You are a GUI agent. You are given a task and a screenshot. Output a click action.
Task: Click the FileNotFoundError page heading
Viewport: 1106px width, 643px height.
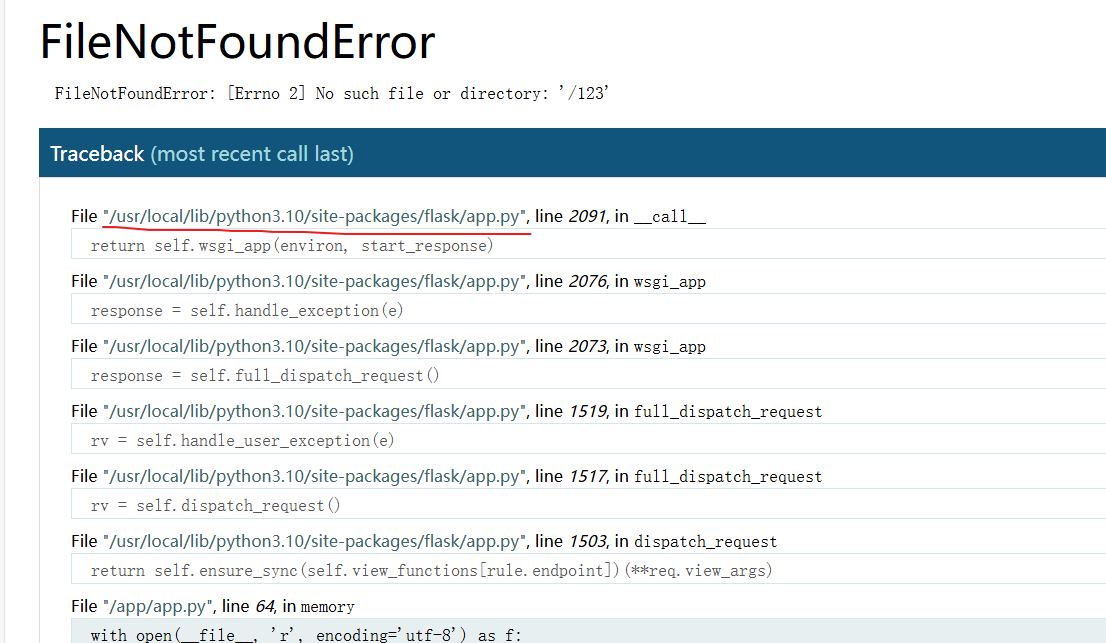click(x=237, y=43)
